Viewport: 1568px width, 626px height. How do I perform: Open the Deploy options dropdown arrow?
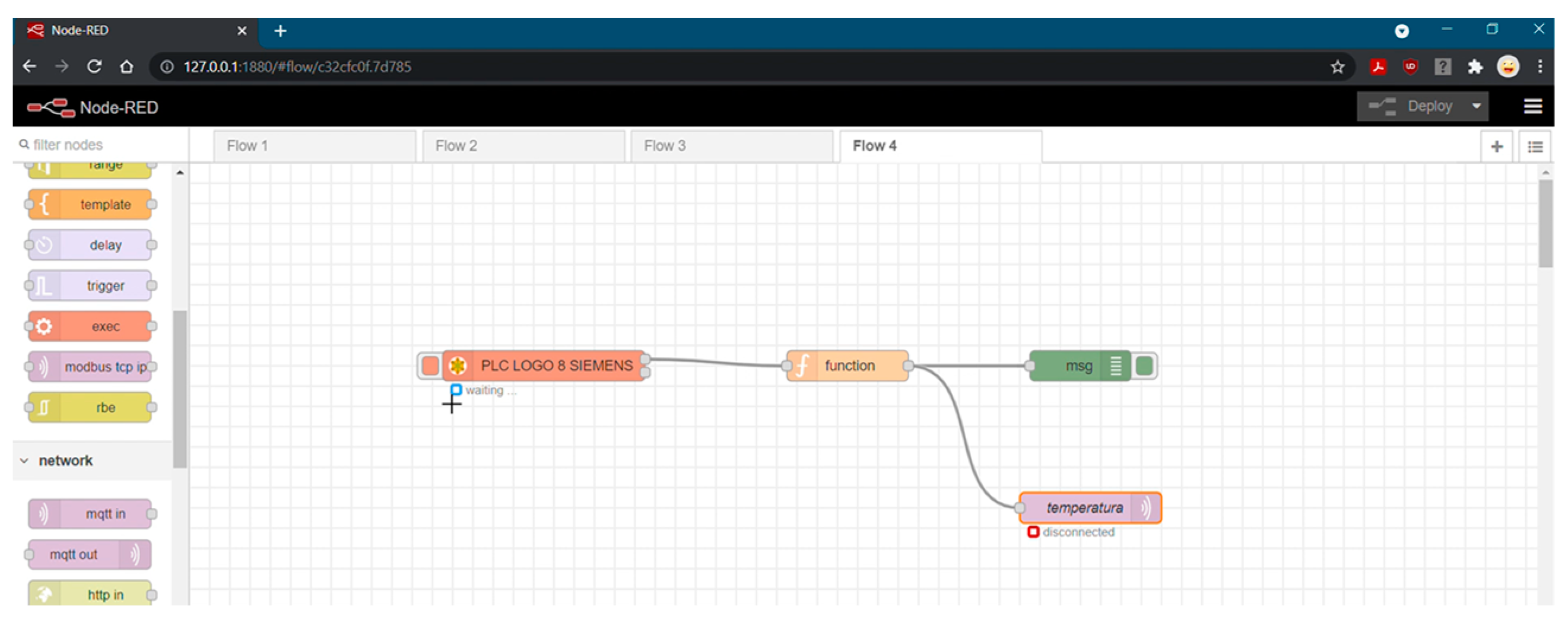pos(1476,106)
